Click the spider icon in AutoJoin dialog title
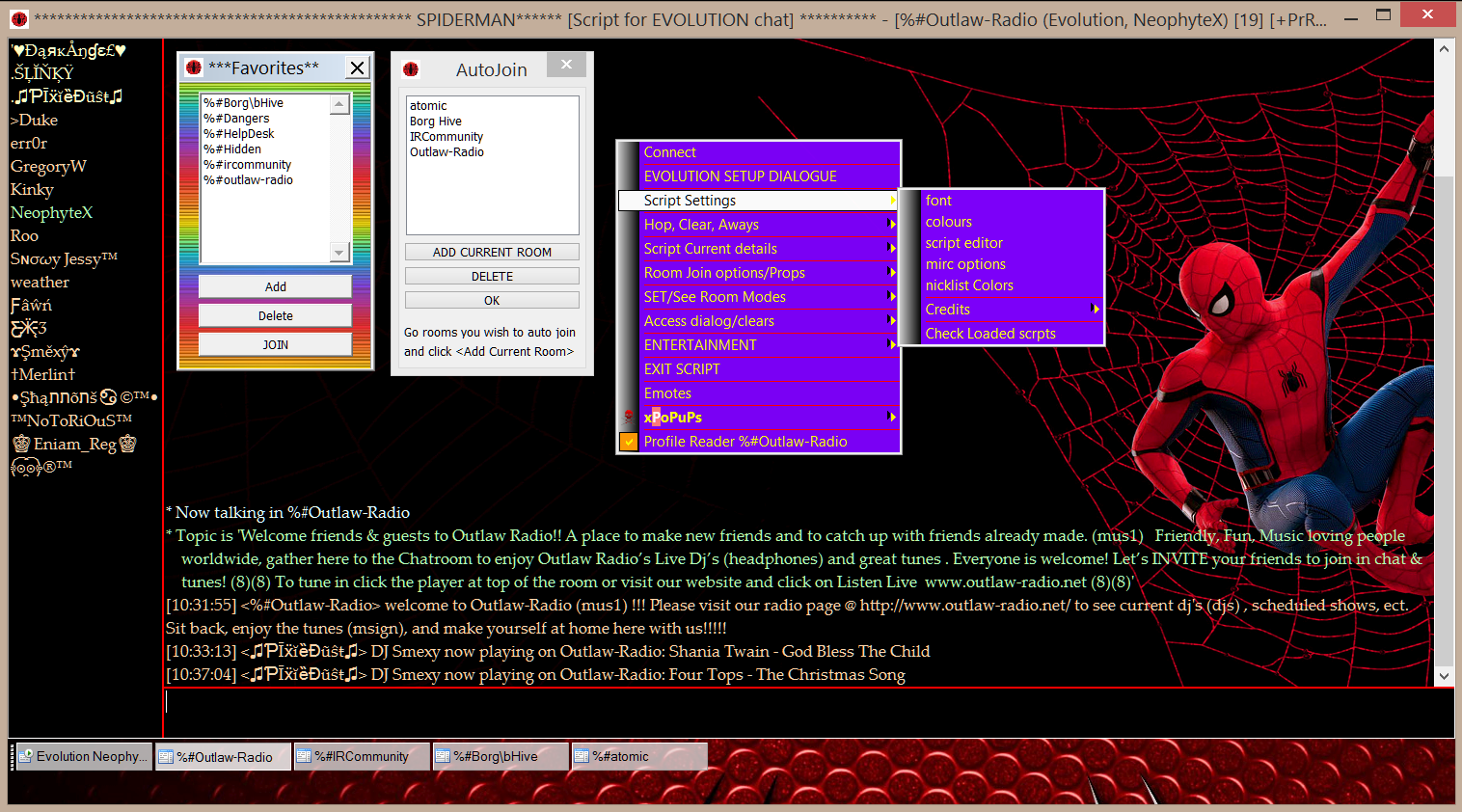 click(411, 69)
